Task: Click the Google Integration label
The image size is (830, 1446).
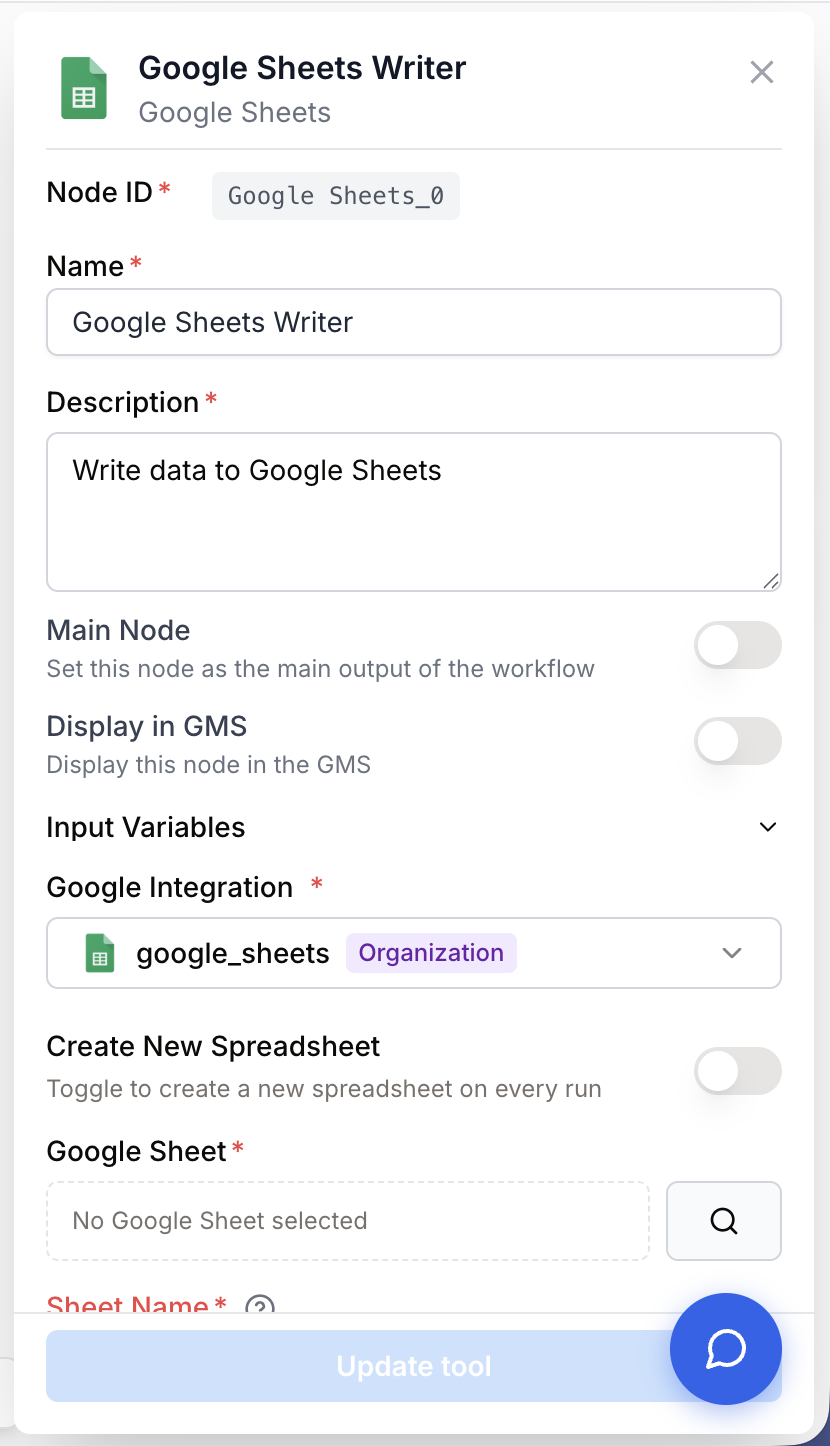Action: click(170, 887)
